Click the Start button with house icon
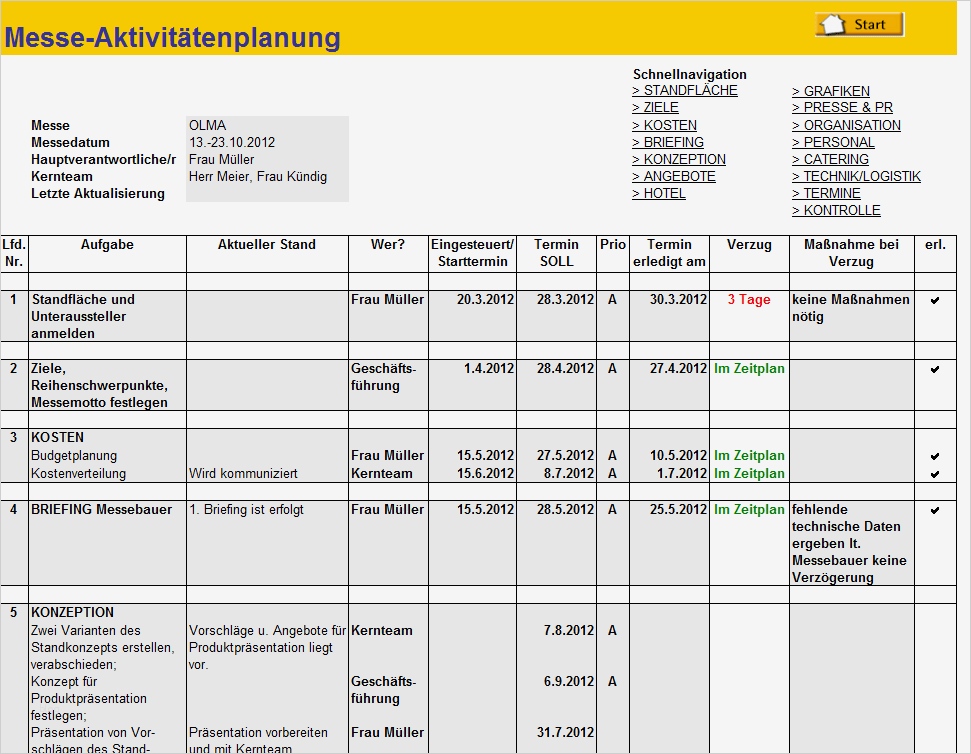 click(x=860, y=25)
